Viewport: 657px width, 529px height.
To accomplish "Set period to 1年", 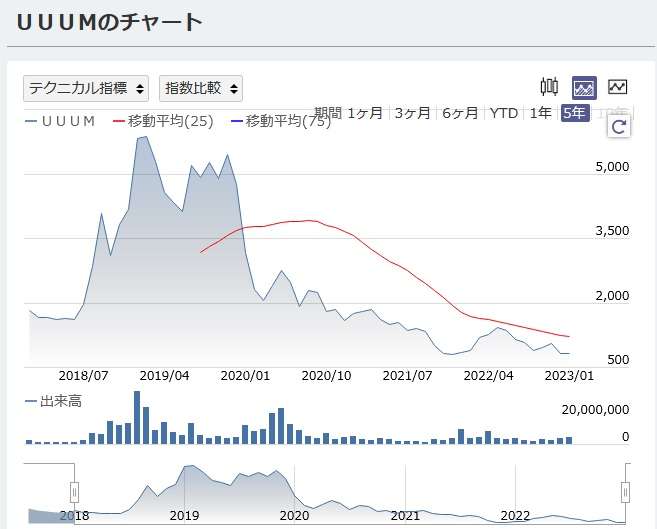I will (541, 113).
